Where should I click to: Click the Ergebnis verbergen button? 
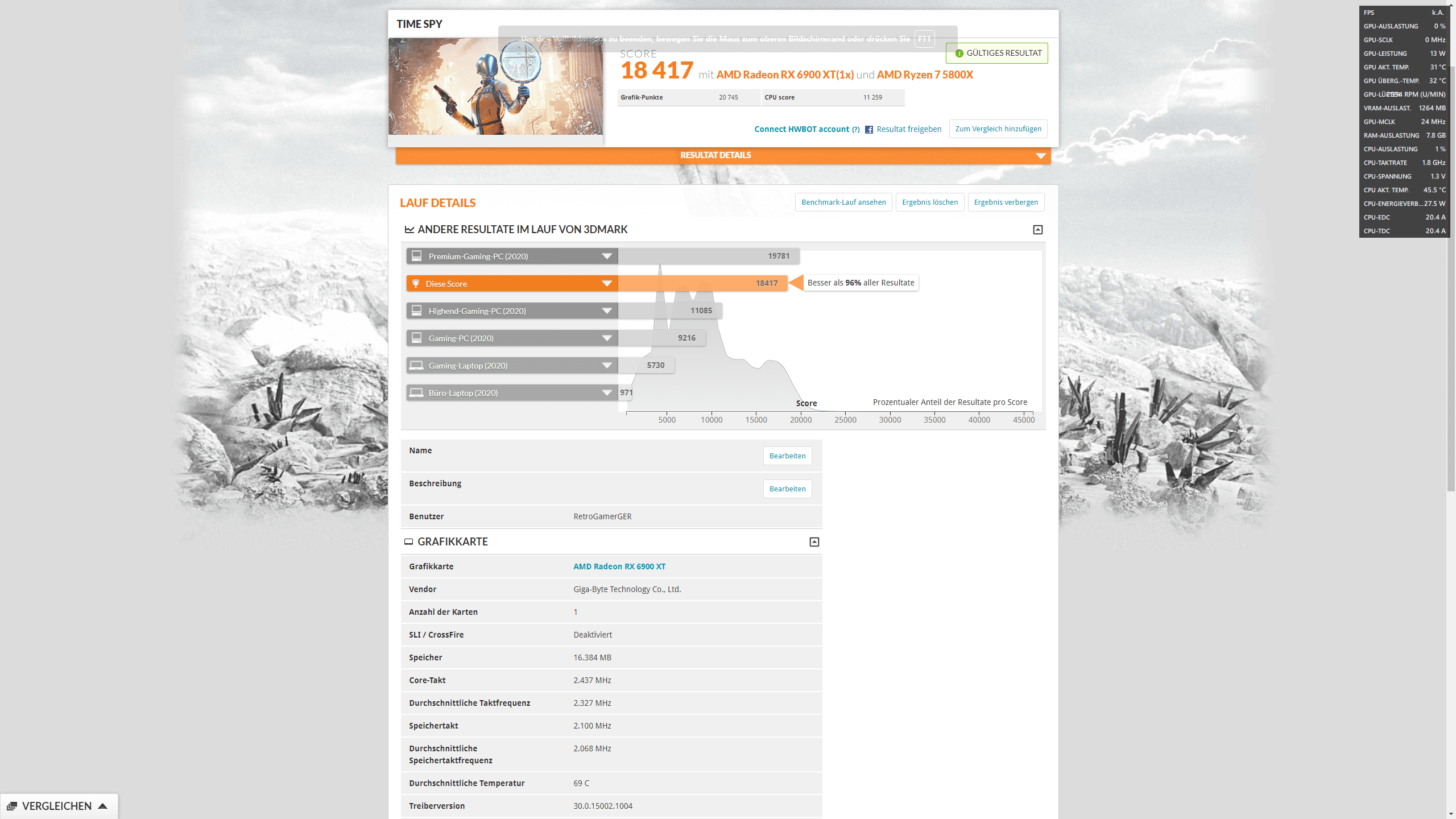(x=1006, y=202)
